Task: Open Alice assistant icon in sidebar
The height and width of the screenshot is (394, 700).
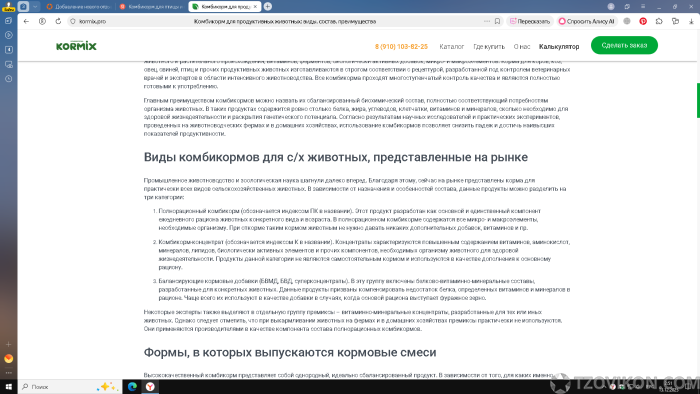Action: pos(8,358)
